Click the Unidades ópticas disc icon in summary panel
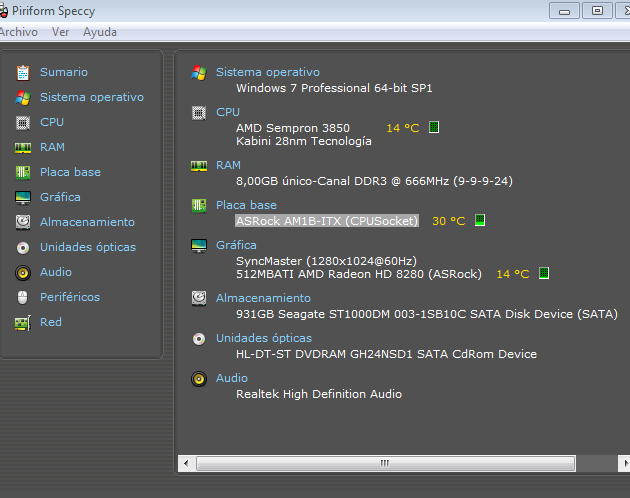The width and height of the screenshot is (630, 498). click(x=199, y=339)
